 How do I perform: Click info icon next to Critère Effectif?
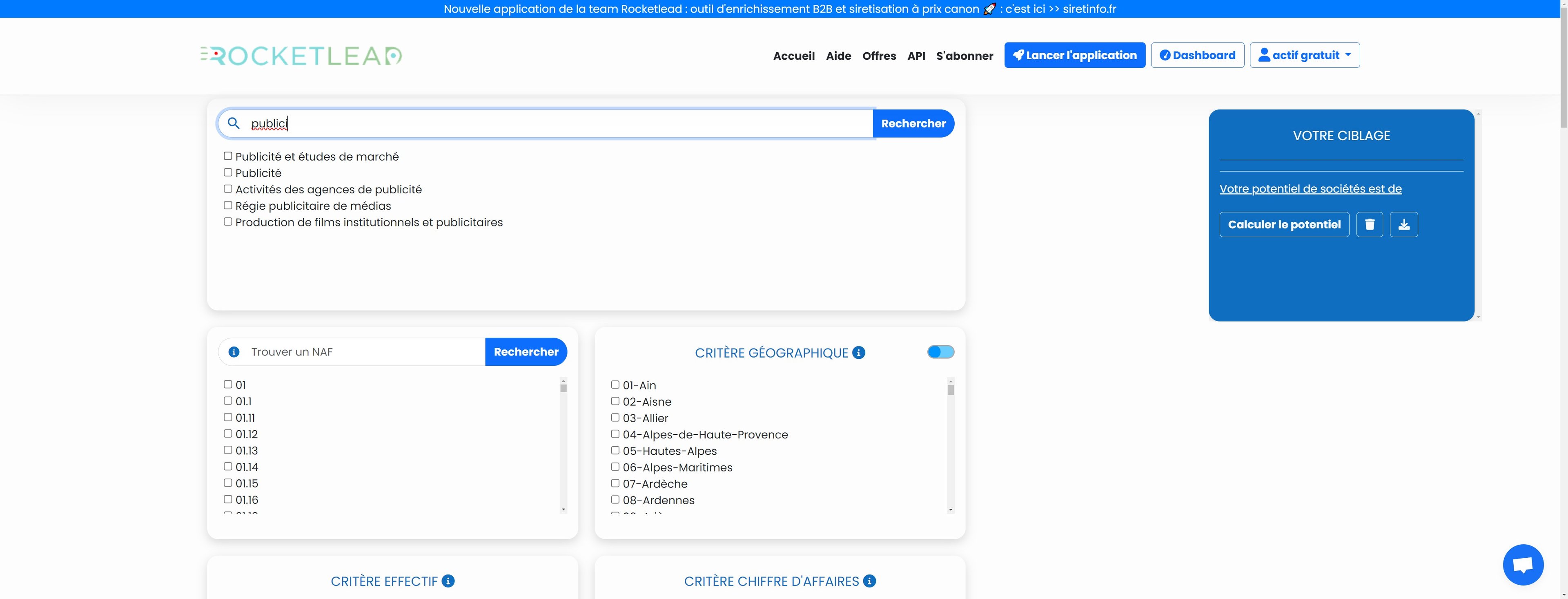(448, 581)
